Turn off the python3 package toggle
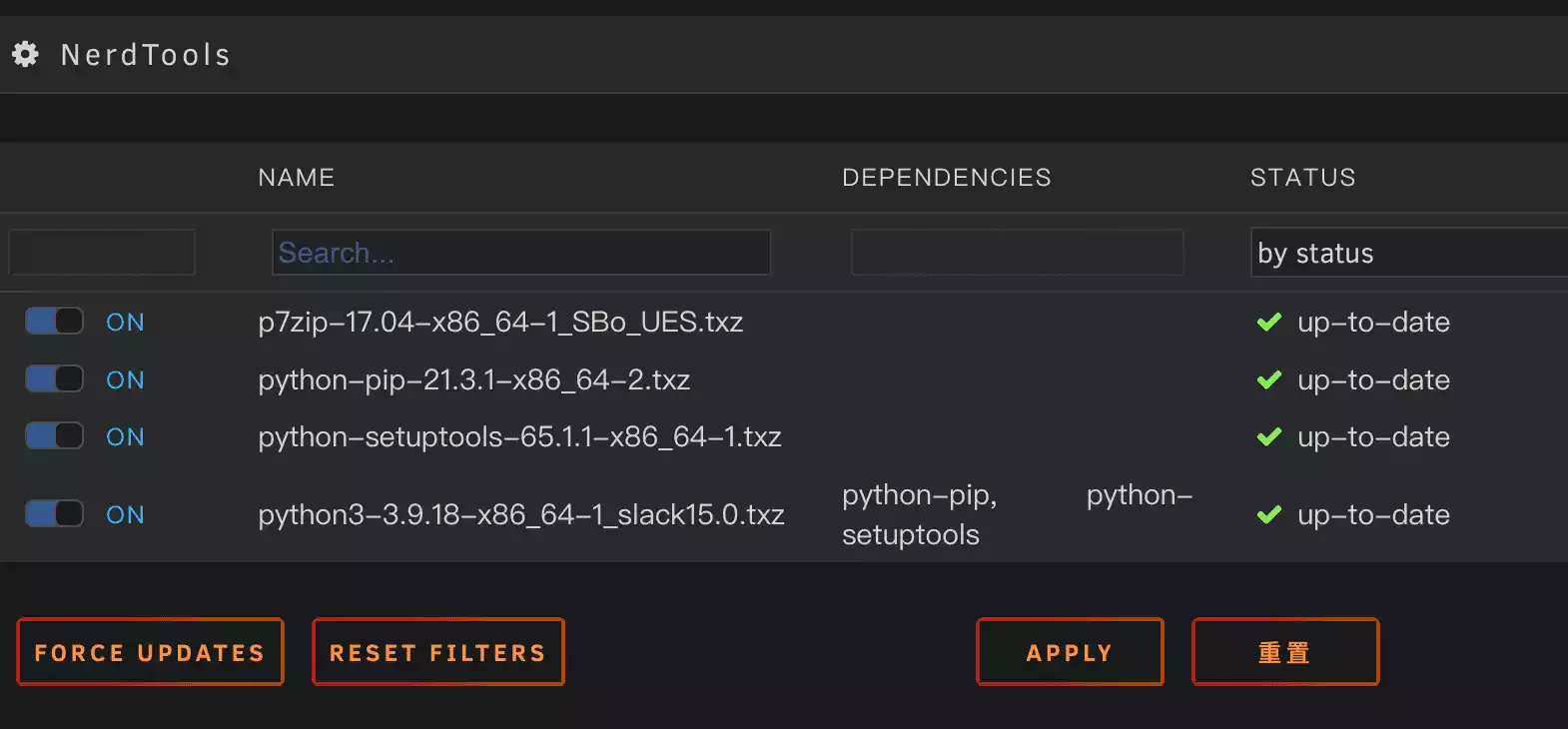Screen dimensions: 1568x729 click(x=54, y=514)
